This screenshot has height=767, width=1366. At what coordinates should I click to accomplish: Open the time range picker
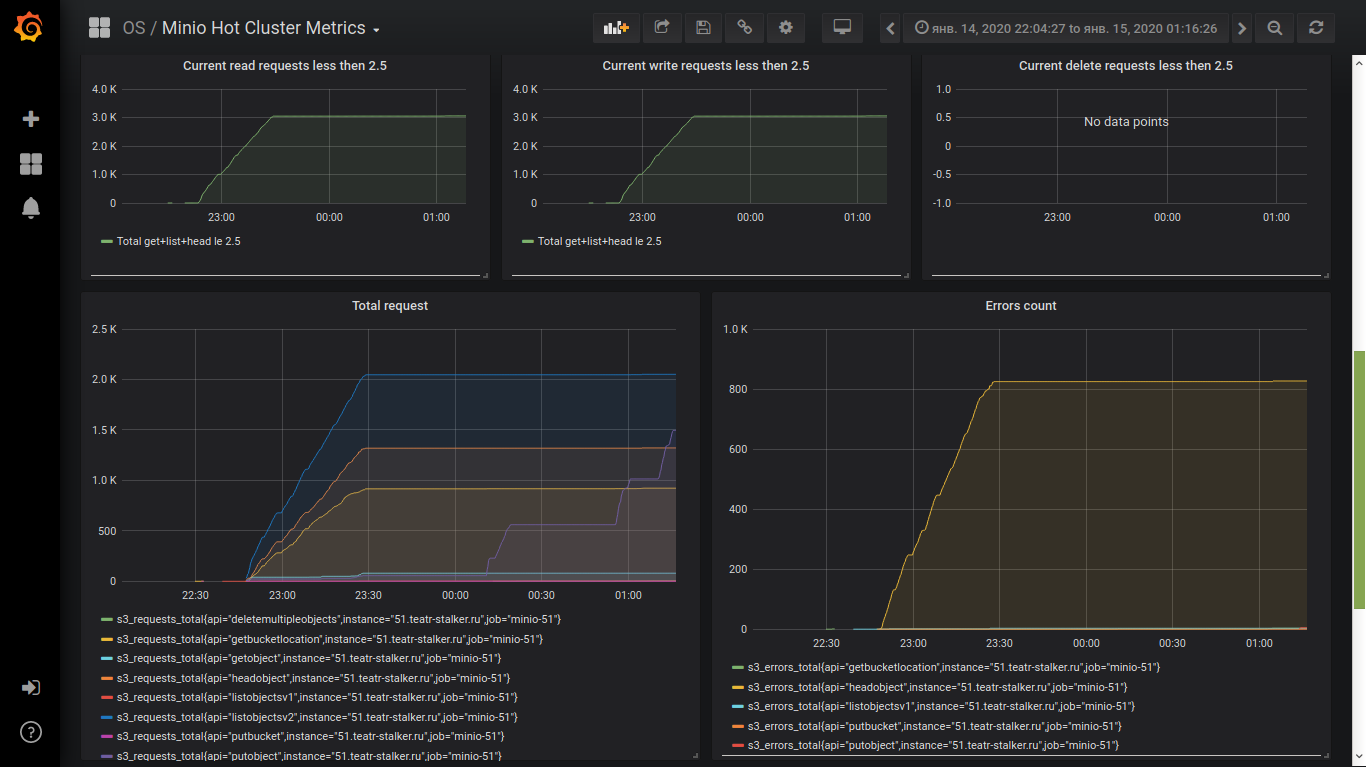1065,28
